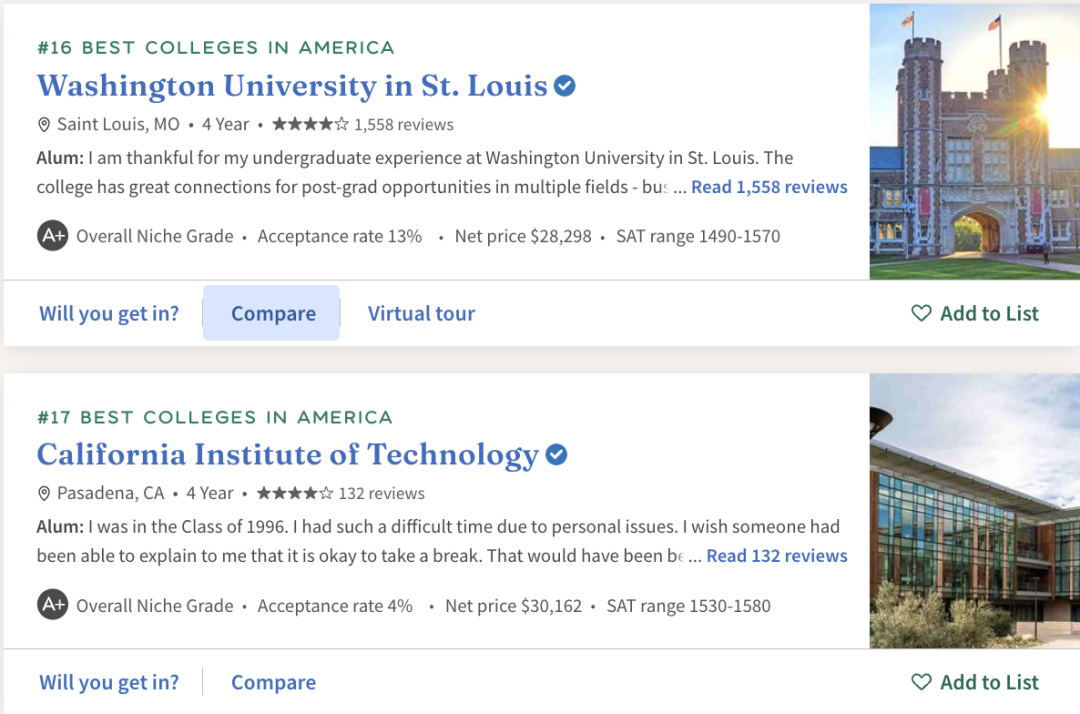The image size is (1080, 714).
Task: Read 1,558 reviews for Washington University
Action: coord(769,187)
